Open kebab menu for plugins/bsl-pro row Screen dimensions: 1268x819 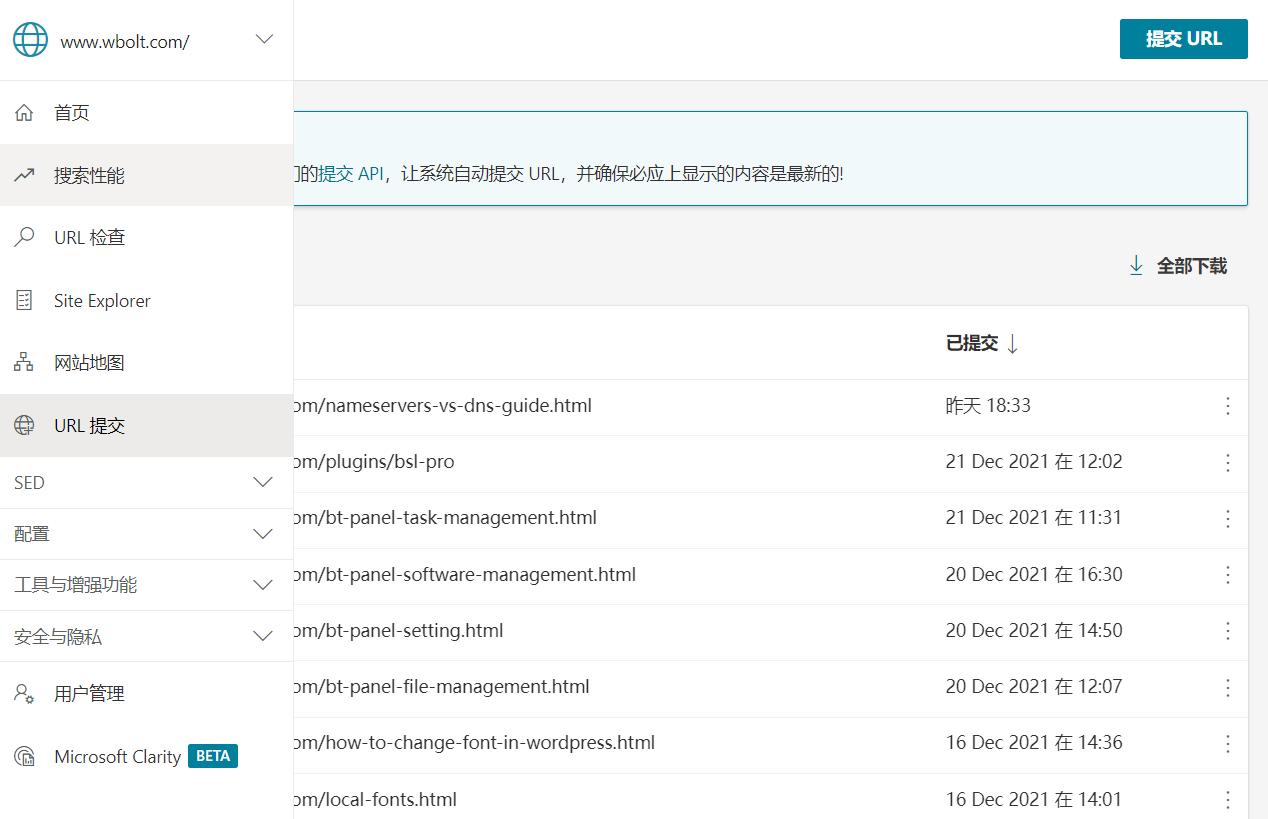1227,462
